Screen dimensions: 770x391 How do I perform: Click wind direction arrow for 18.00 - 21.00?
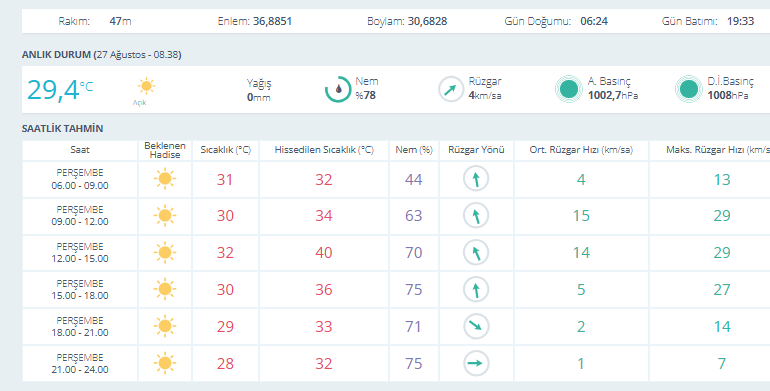[x=476, y=326]
